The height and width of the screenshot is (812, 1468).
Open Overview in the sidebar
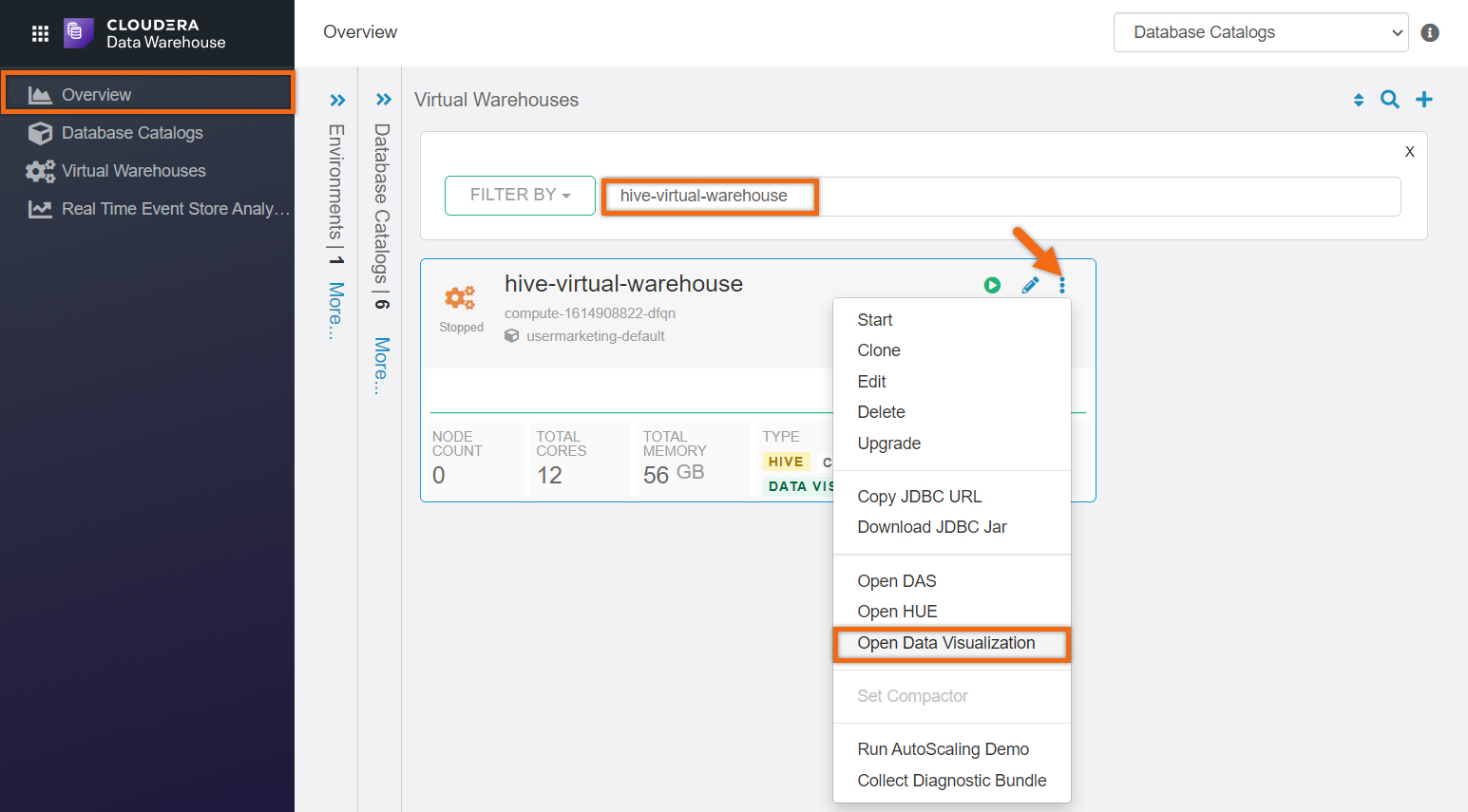pos(148,94)
